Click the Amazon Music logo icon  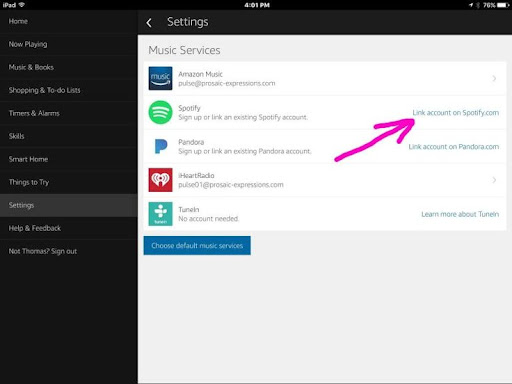[x=160, y=78]
